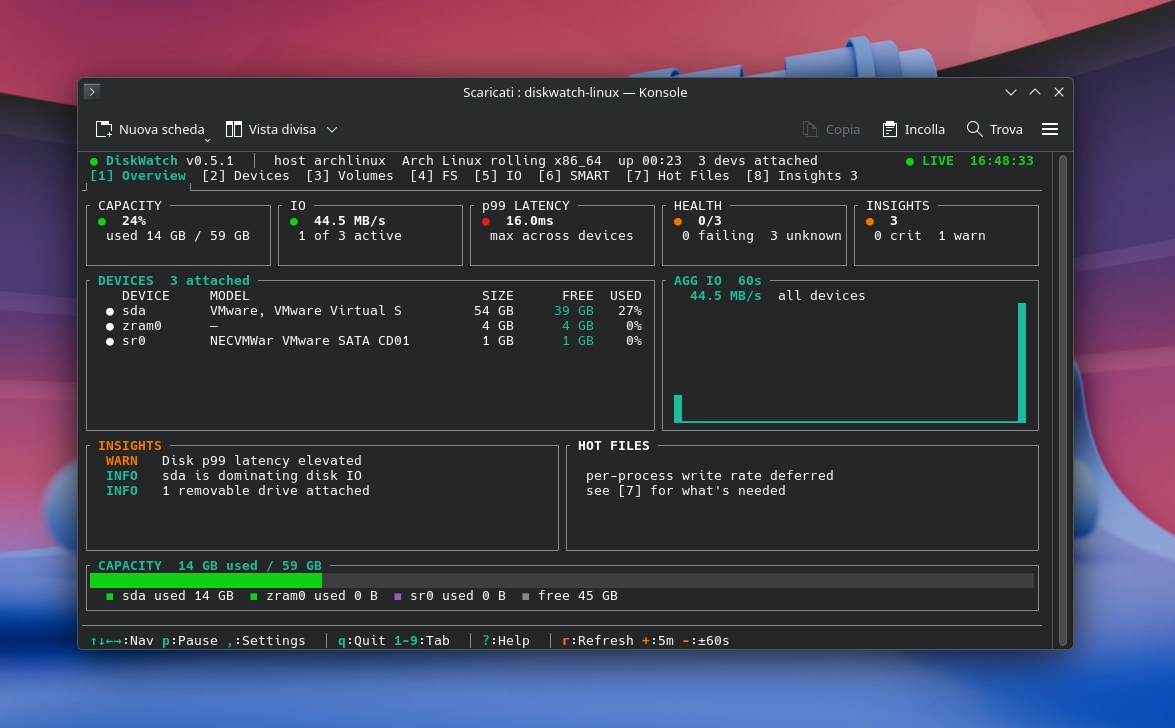Click the "see [7] for what's needed" text
1175x728 pixels.
click(686, 490)
